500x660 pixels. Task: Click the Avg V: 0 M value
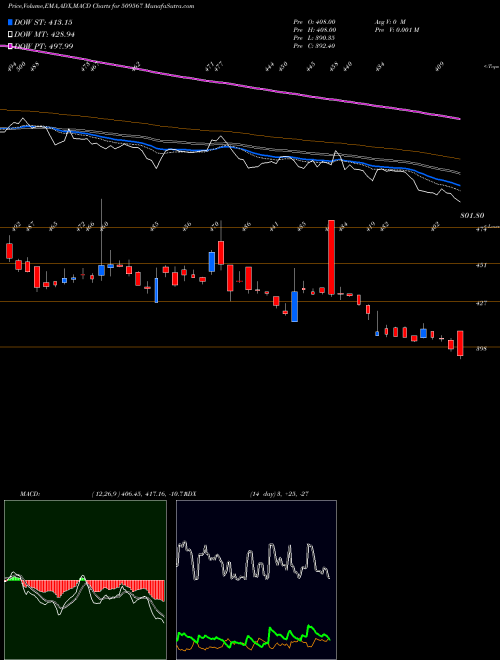pyautogui.click(x=389, y=22)
